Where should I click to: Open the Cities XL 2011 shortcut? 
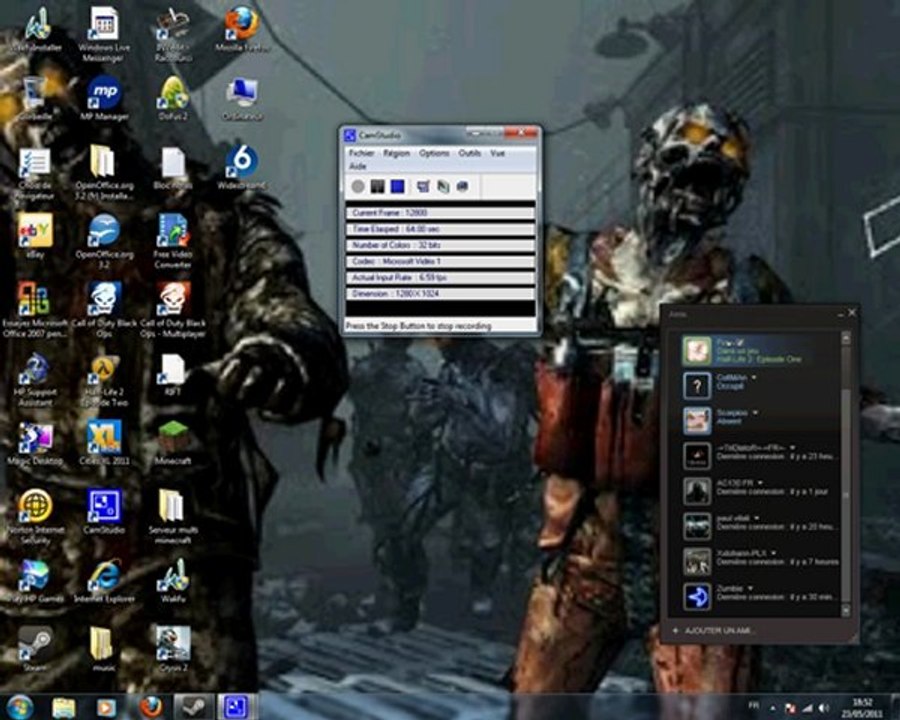pos(104,443)
